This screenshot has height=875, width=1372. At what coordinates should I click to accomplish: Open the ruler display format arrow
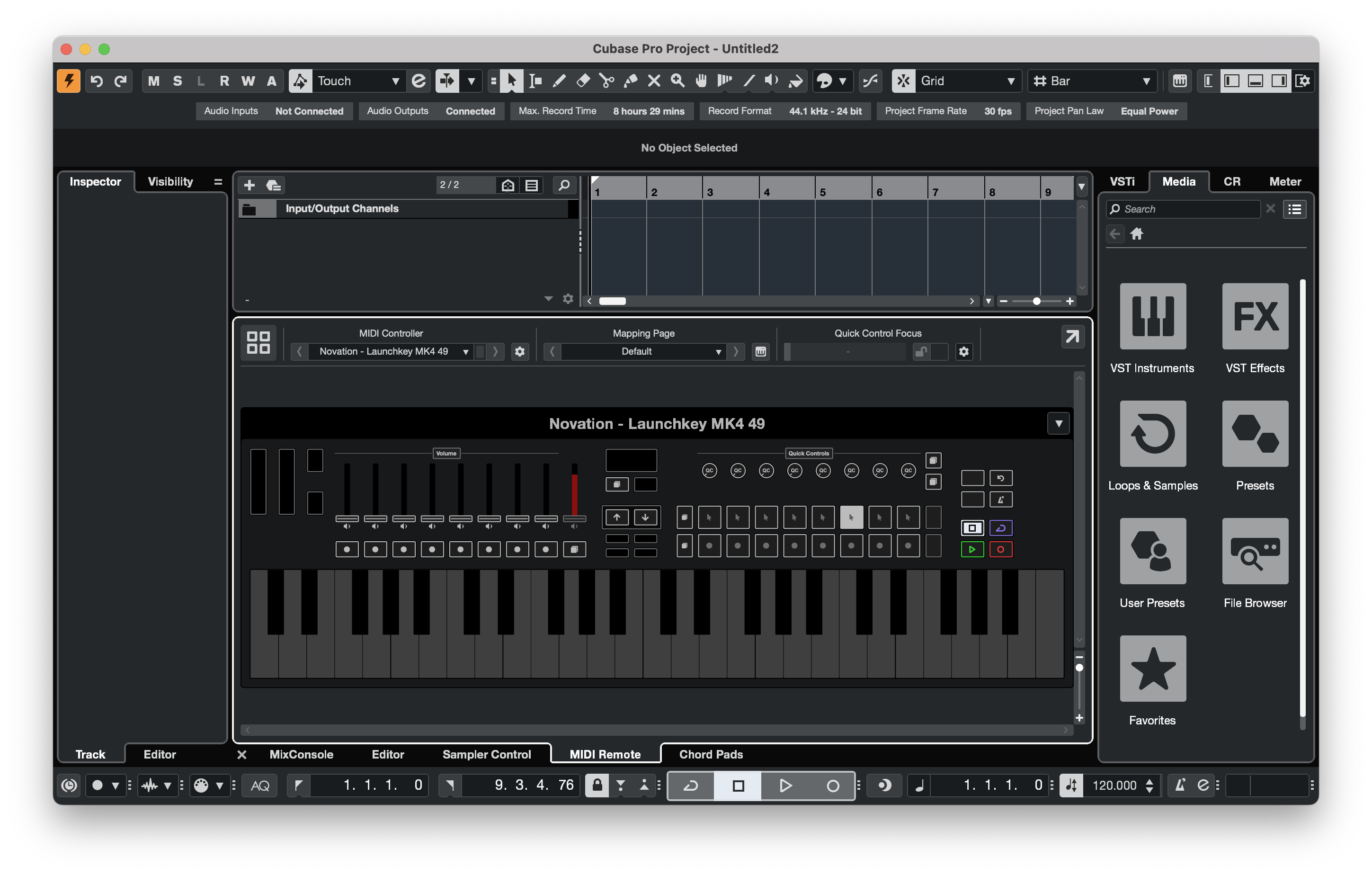tap(1081, 187)
